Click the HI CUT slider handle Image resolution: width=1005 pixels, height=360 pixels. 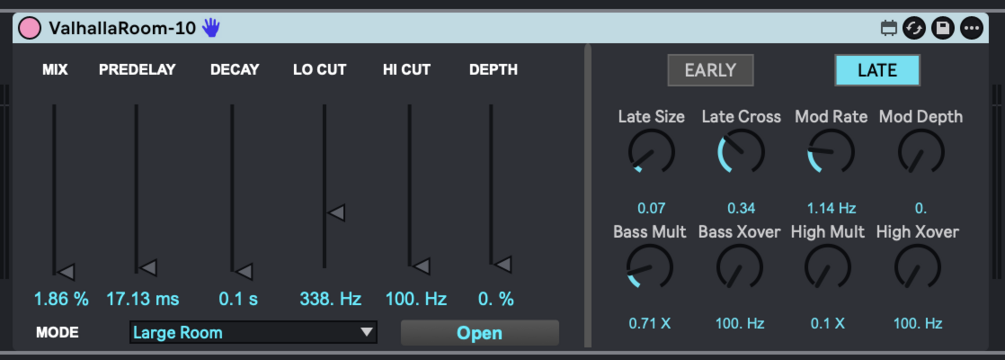click(421, 266)
